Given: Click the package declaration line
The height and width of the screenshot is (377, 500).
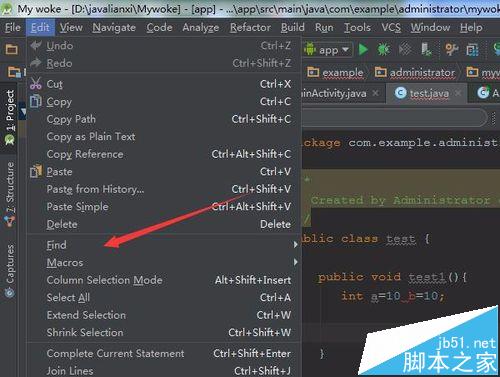Looking at the screenshot, I should click(400, 143).
